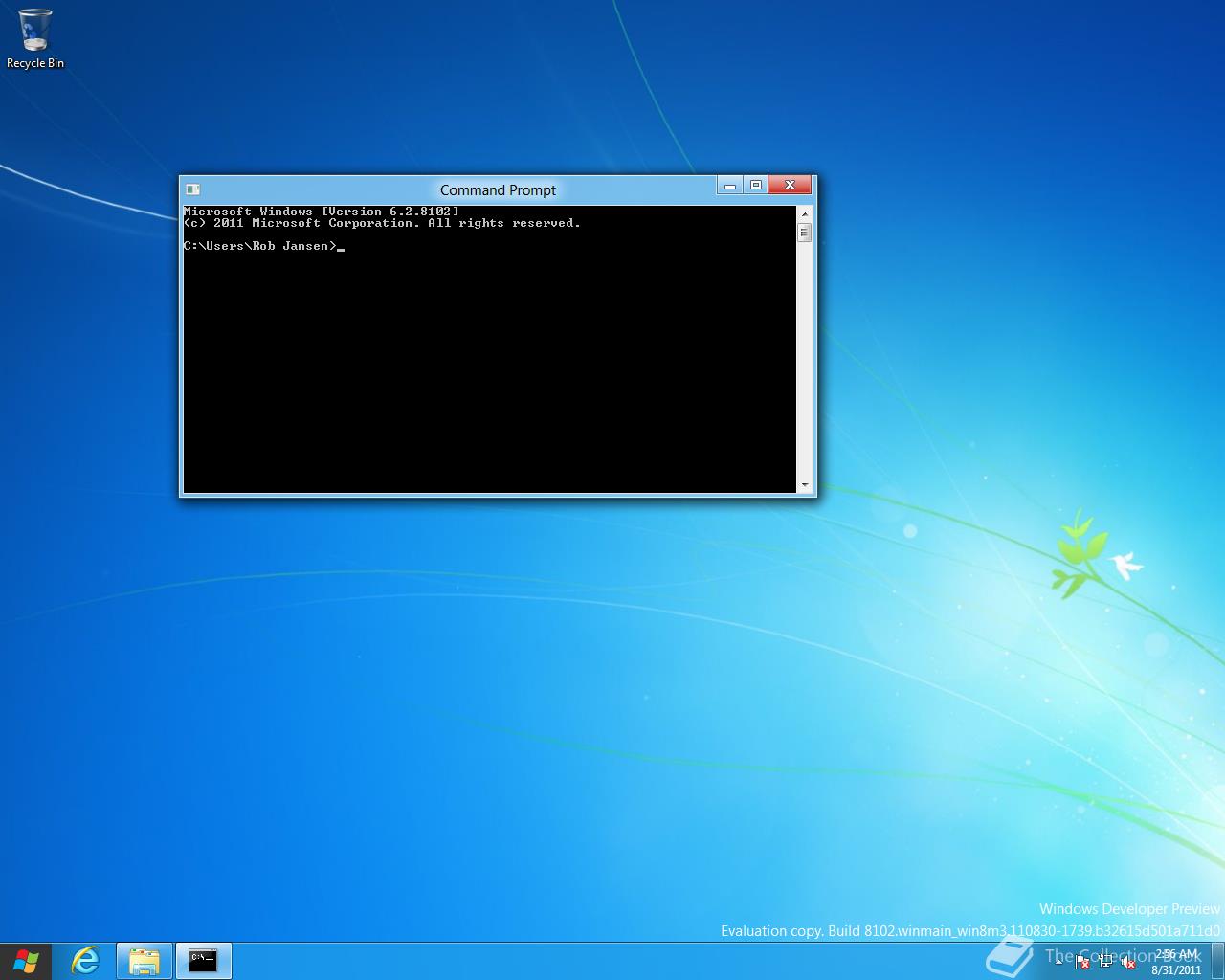Click the Command Prompt scroll down arrow
Image resolution: width=1225 pixels, height=980 pixels.
[805, 485]
